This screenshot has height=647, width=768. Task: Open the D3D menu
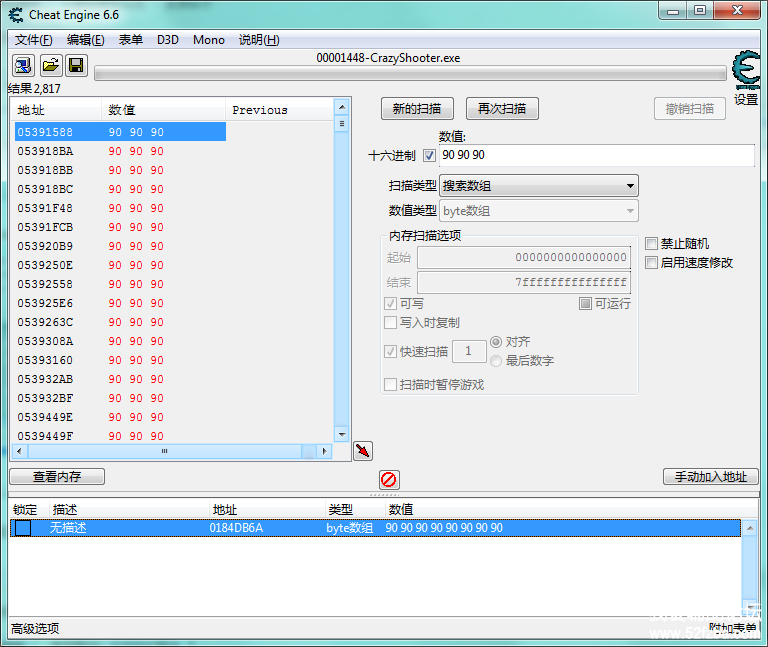tap(168, 40)
